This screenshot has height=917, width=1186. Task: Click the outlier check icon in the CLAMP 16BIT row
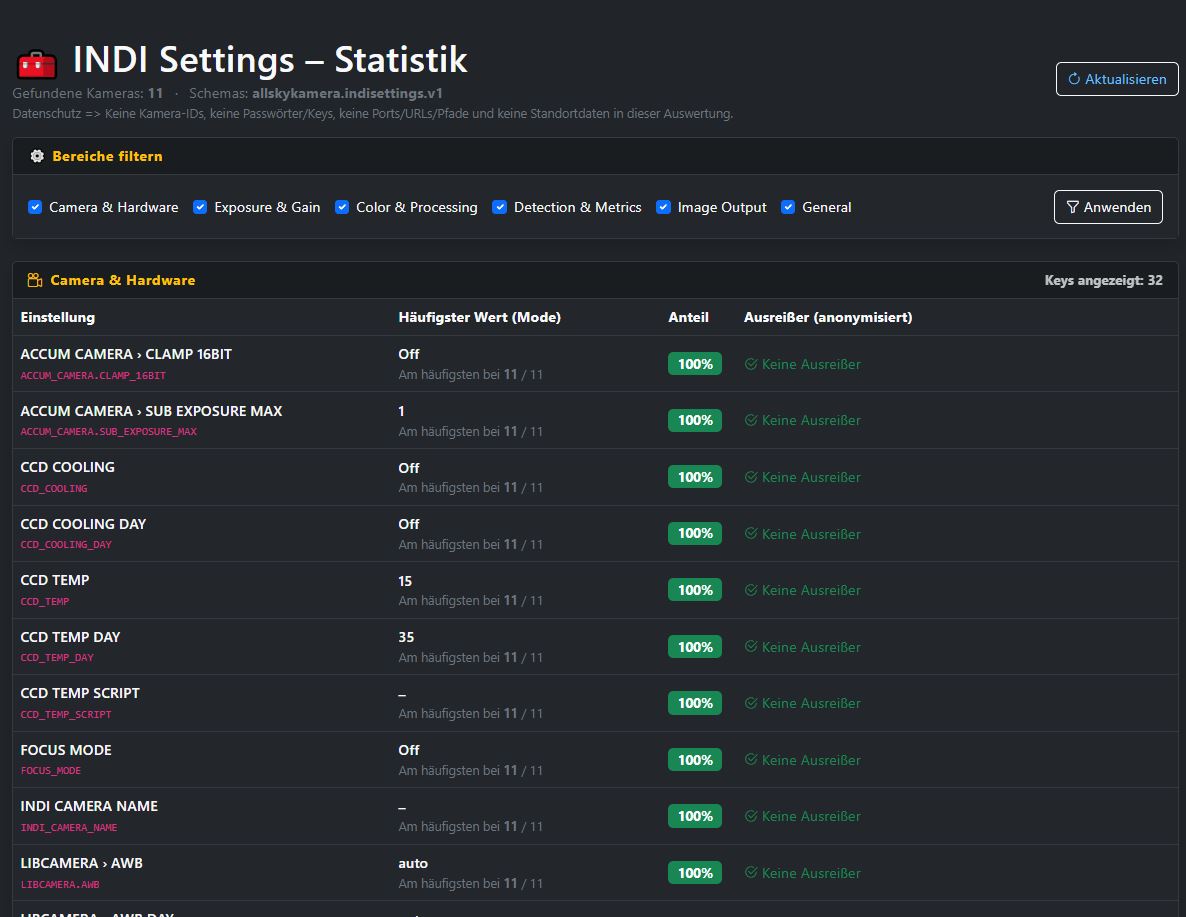point(750,364)
